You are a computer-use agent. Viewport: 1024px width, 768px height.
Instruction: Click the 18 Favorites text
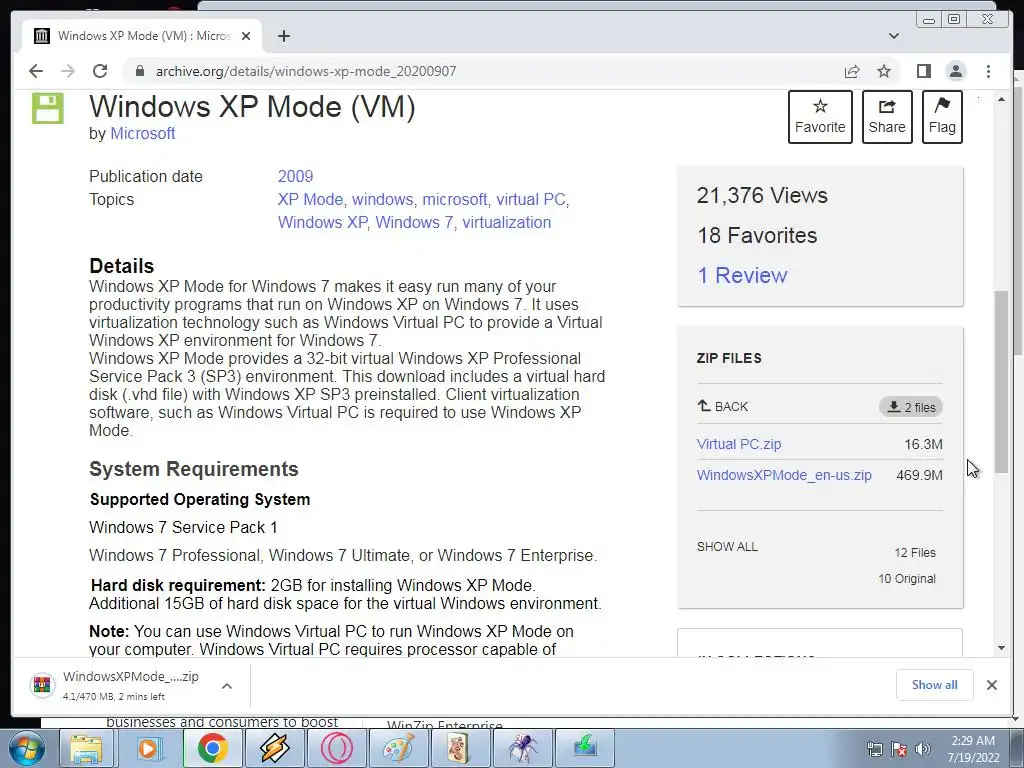757,235
